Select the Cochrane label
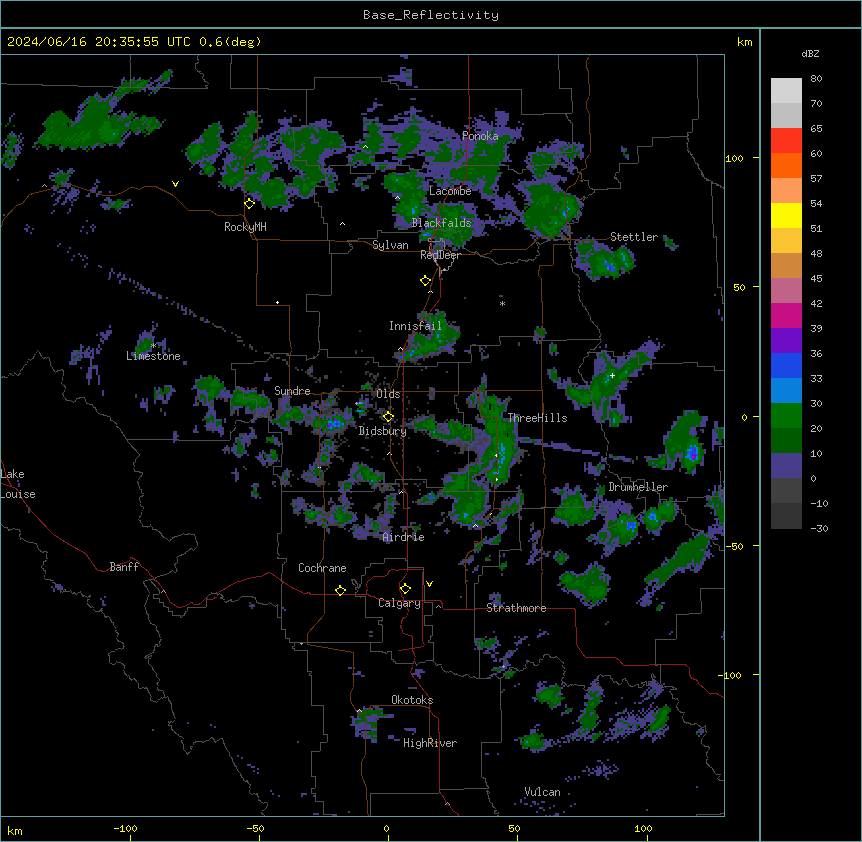The image size is (862, 842). [x=322, y=568]
